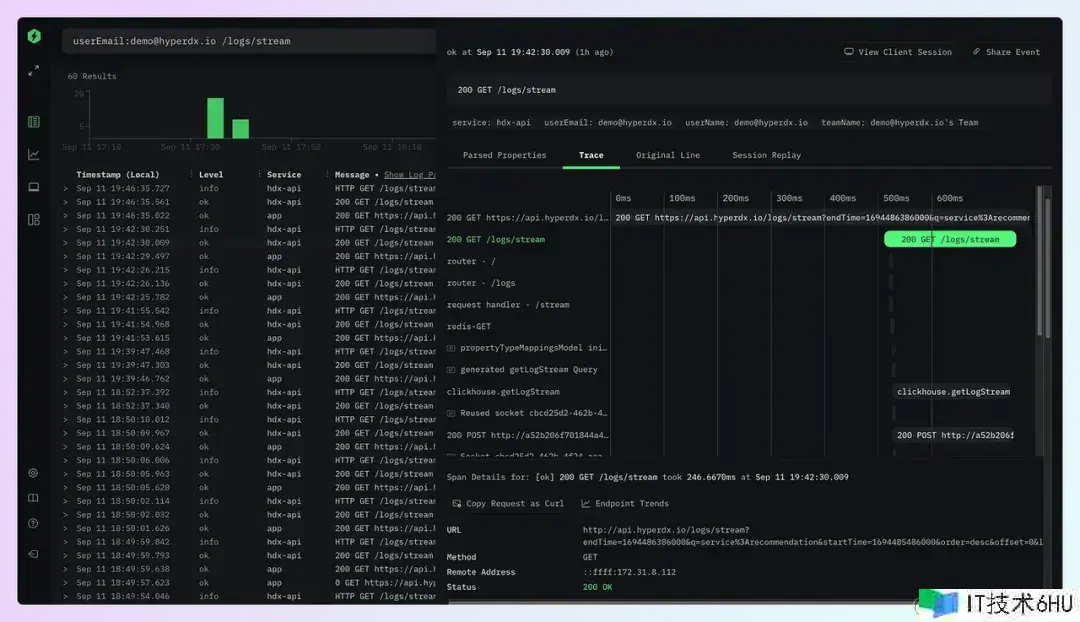Click the monitor icon beside View Client Session

[849, 52]
